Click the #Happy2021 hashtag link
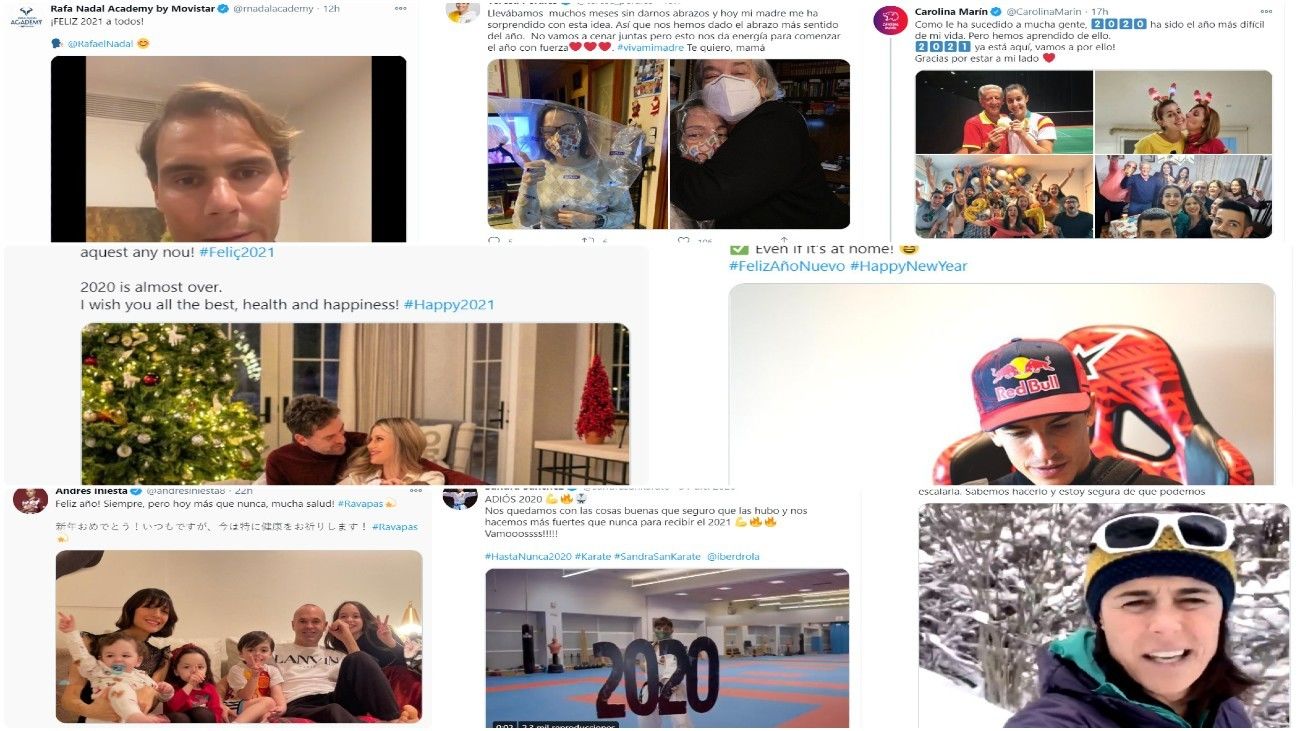The width and height of the screenshot is (1300, 731). 449,304
